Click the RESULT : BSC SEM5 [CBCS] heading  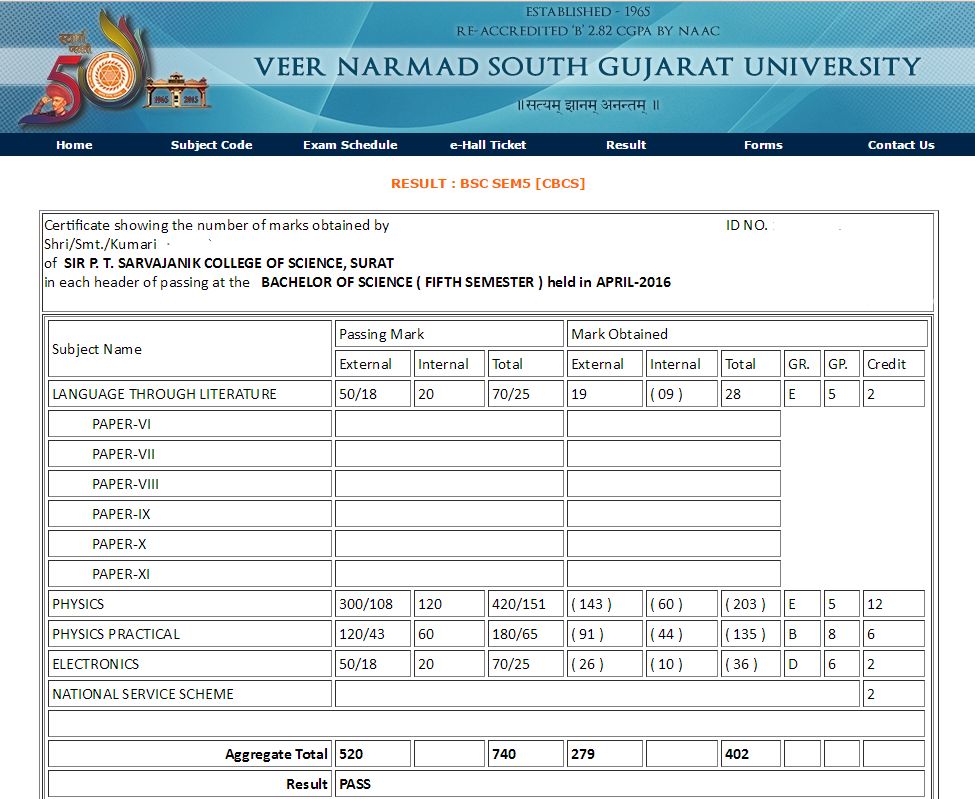tap(487, 183)
